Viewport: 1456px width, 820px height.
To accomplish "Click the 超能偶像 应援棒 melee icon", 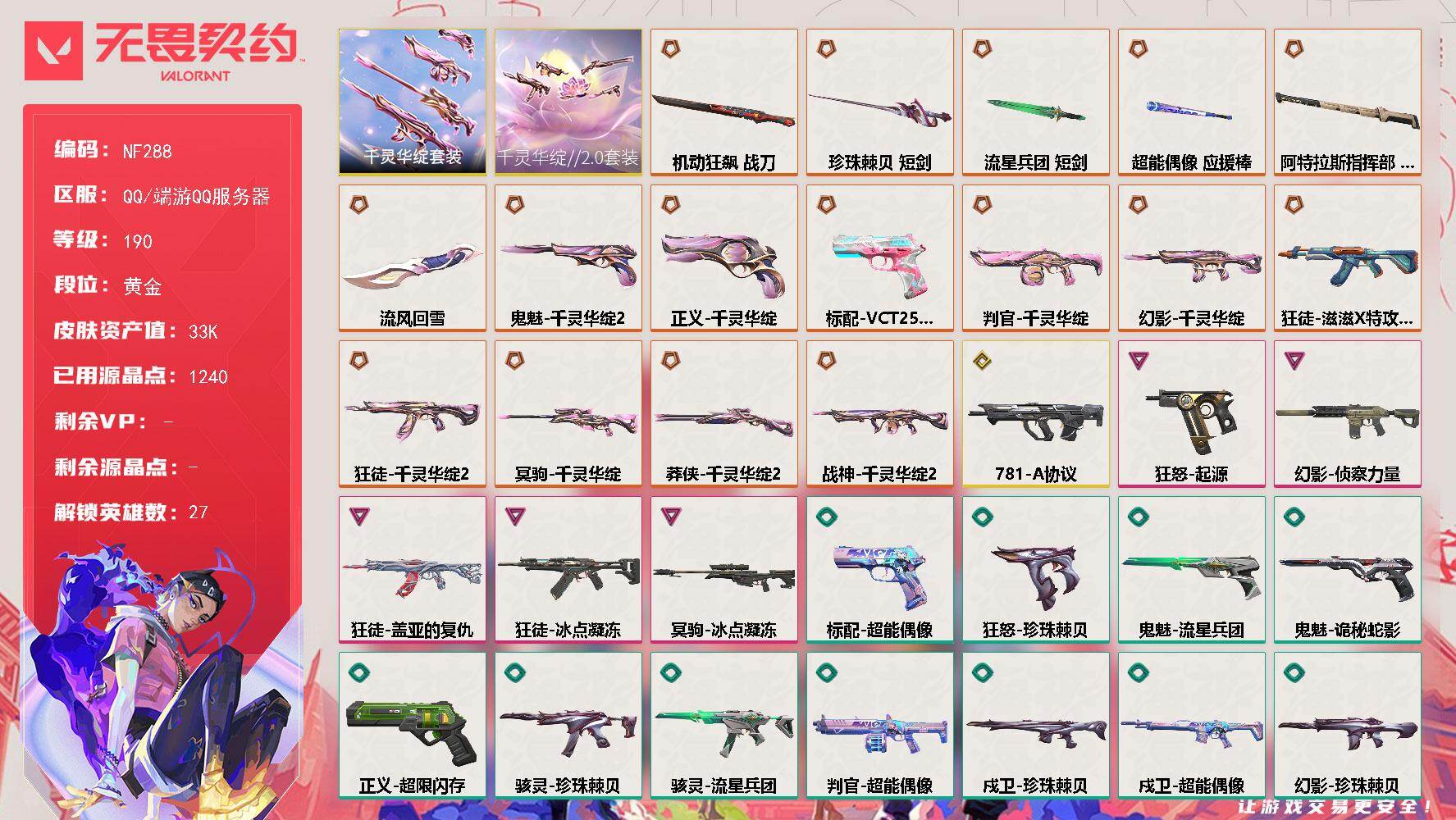I will click(x=1191, y=102).
